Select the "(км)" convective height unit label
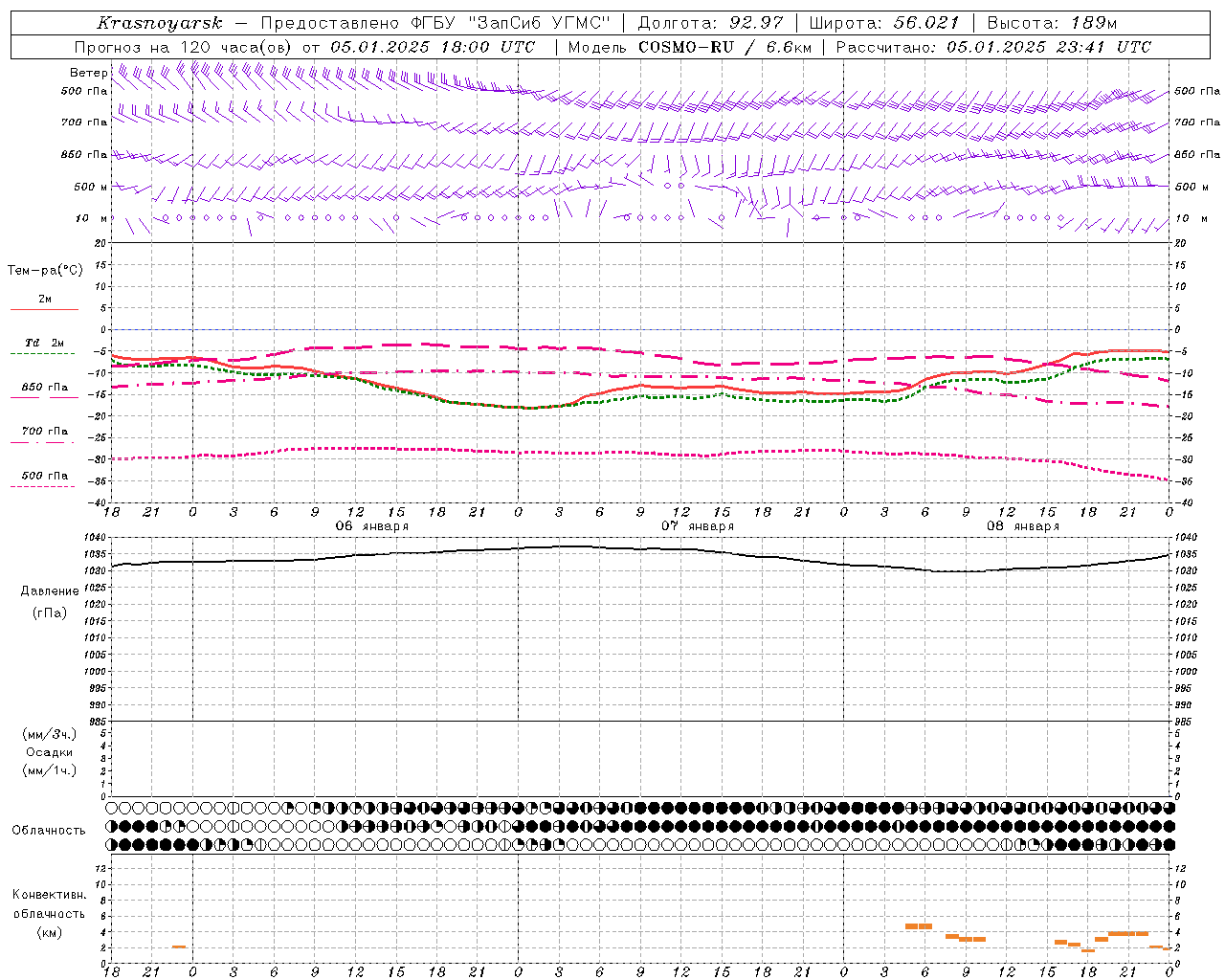Viewport: 1225px width, 980px height. coord(50,932)
